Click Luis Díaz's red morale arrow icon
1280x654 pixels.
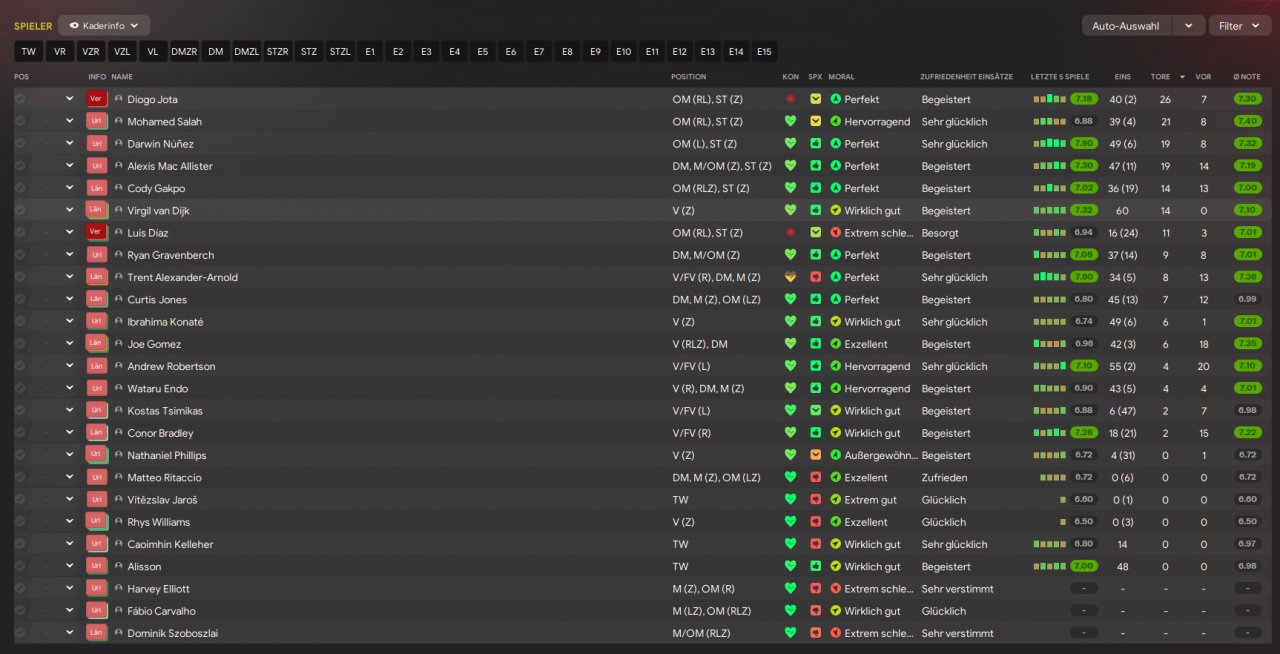pyautogui.click(x=836, y=233)
